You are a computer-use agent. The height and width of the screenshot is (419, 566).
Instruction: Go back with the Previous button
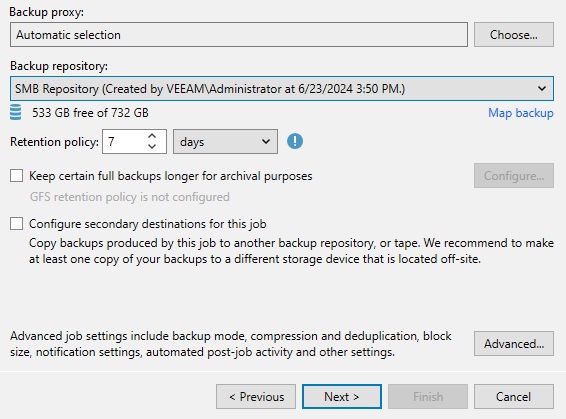coord(256,397)
